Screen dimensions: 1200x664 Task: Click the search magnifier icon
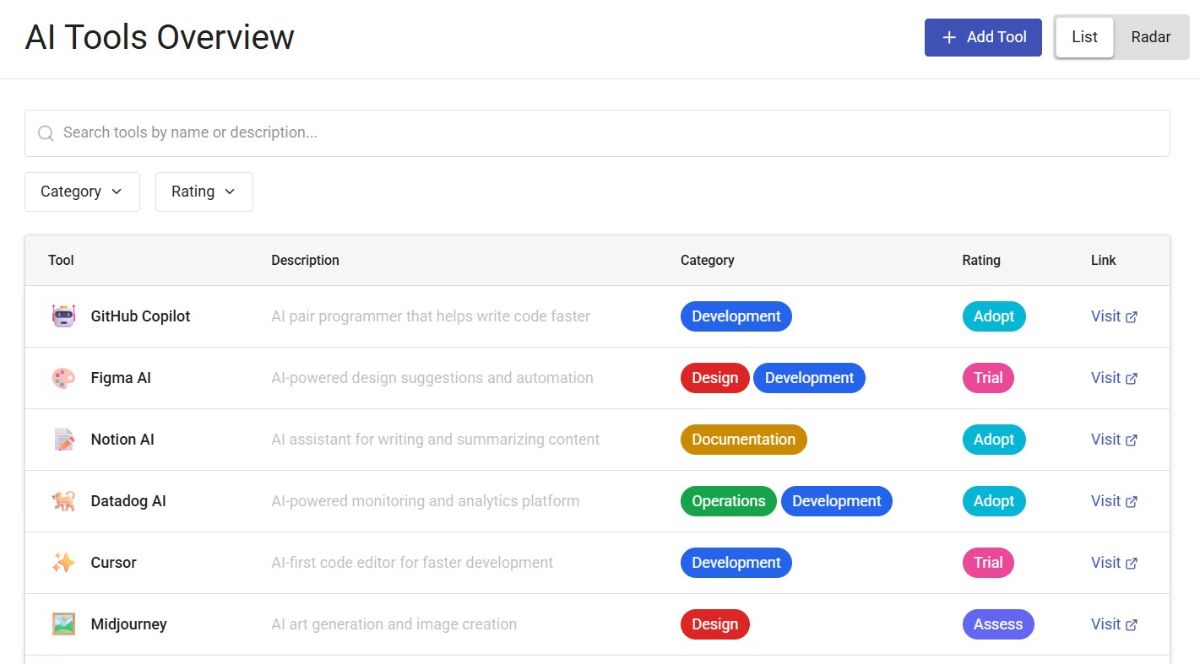[x=45, y=133]
